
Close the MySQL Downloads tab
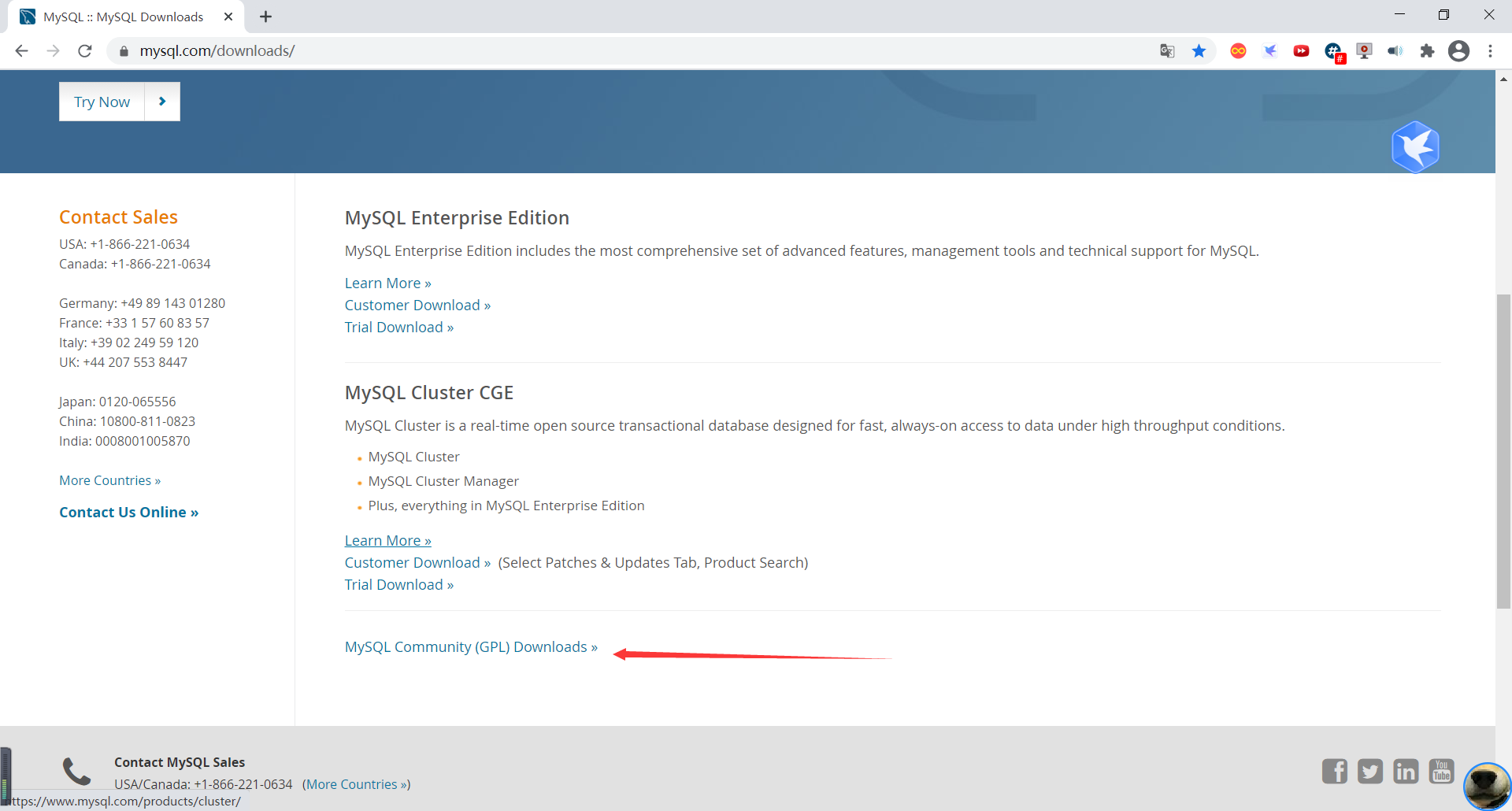[228, 17]
